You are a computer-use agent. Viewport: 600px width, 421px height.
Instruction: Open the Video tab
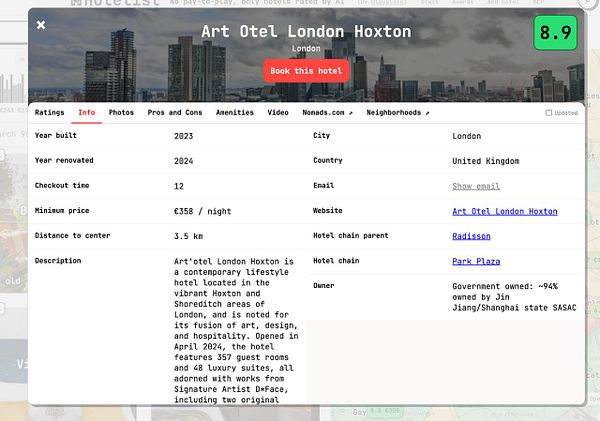click(x=278, y=113)
